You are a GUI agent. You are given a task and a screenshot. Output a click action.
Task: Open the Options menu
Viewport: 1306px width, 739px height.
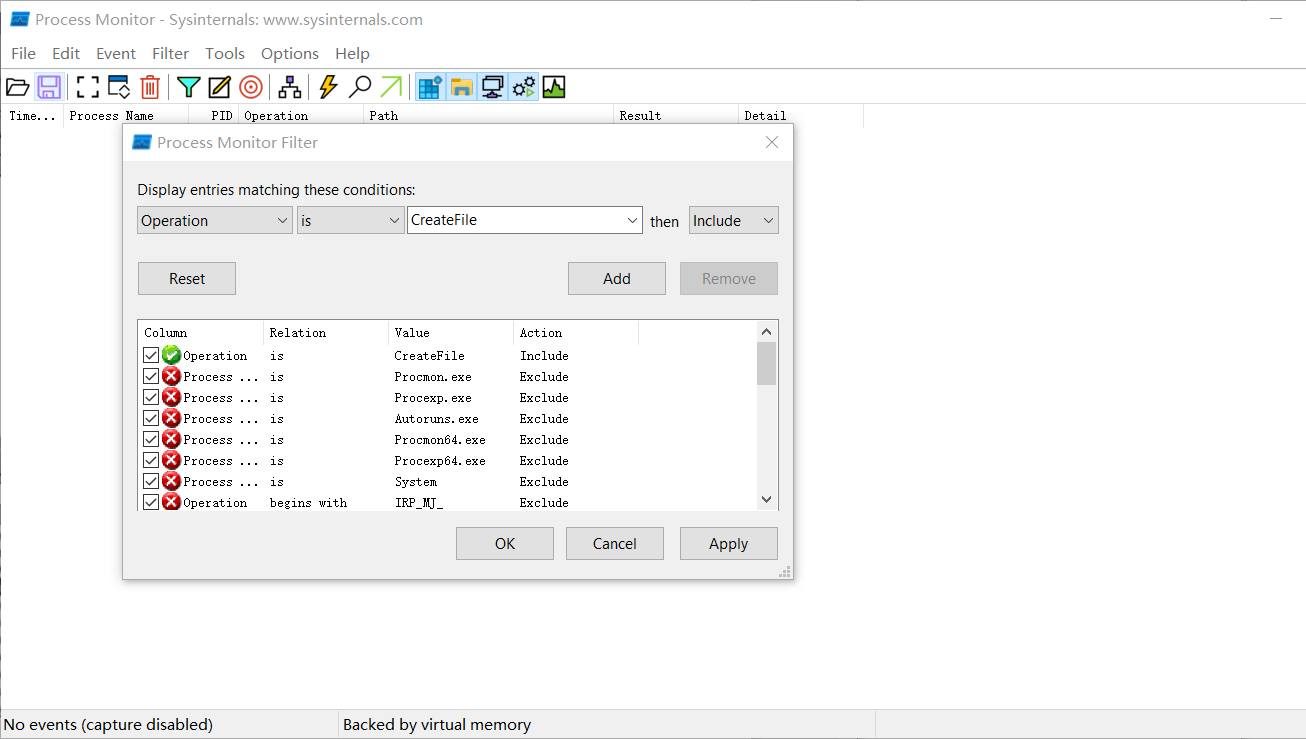pyautogui.click(x=290, y=53)
